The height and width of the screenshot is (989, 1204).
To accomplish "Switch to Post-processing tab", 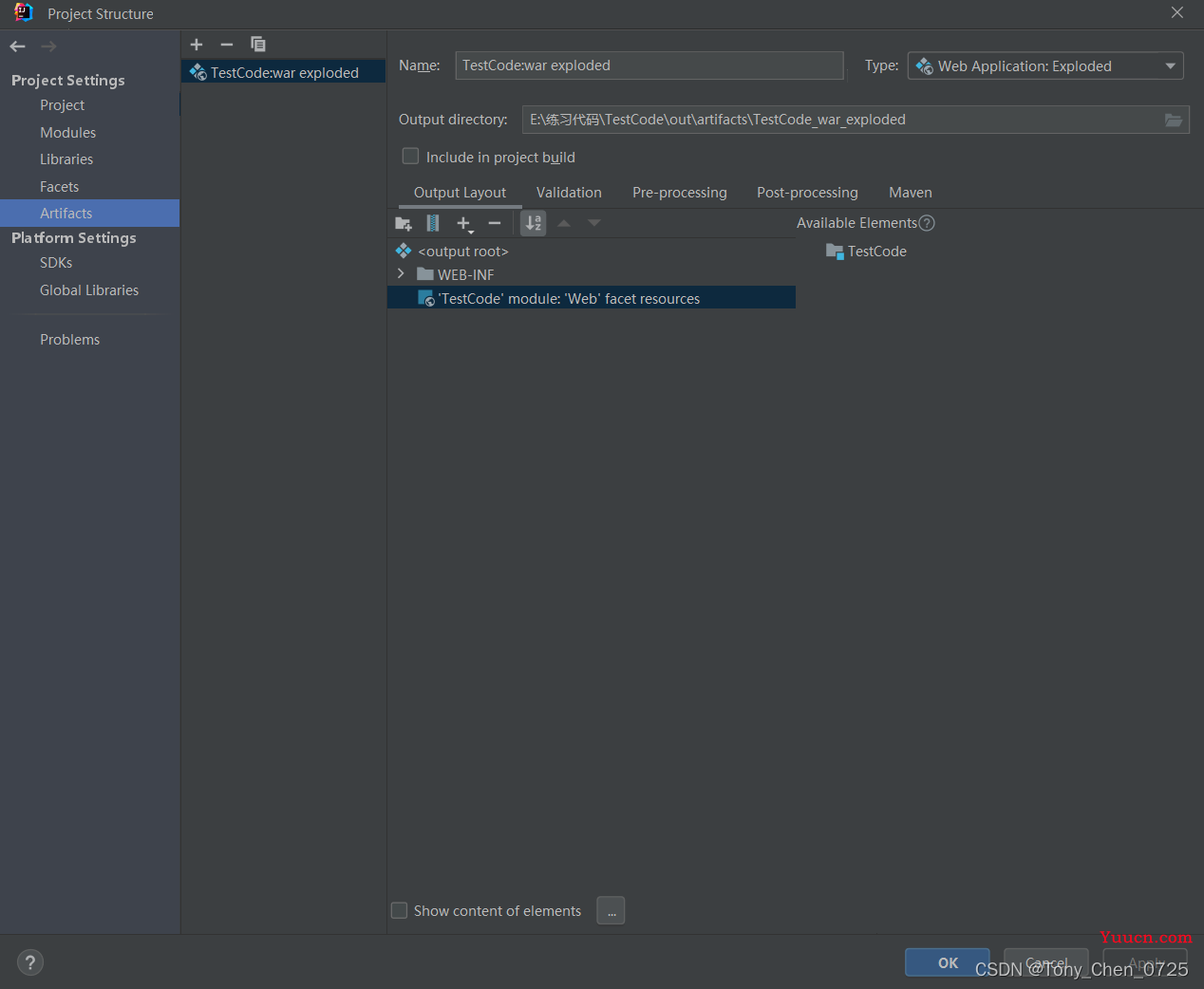I will coord(807,193).
